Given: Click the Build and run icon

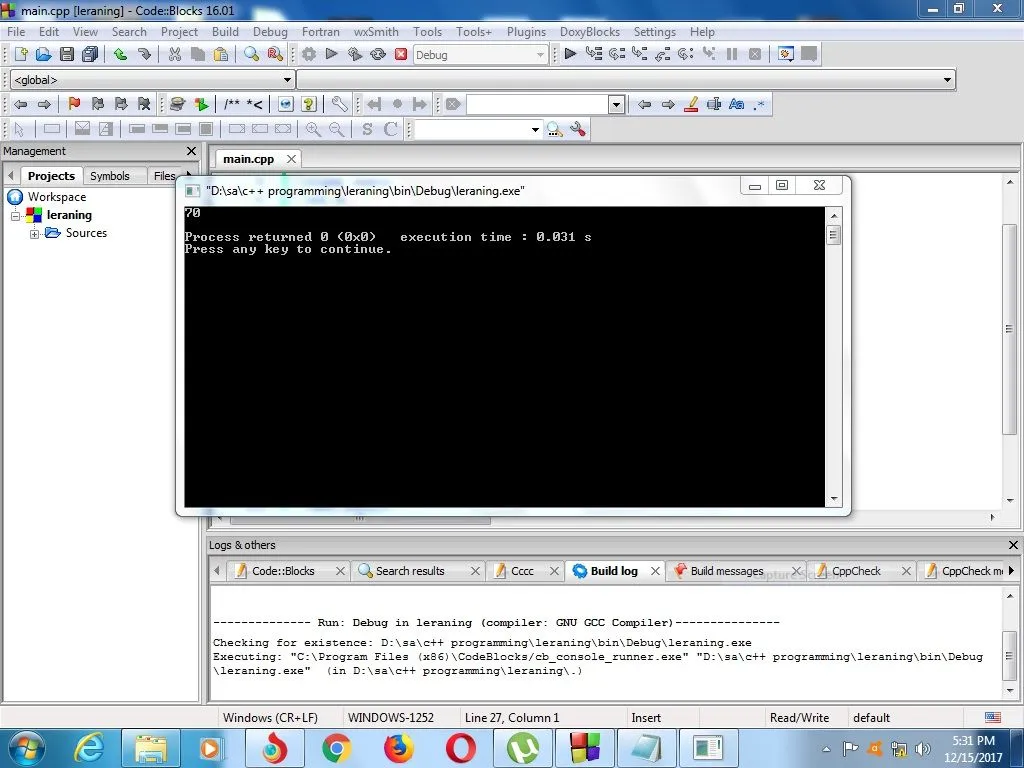Looking at the screenshot, I should point(355,54).
